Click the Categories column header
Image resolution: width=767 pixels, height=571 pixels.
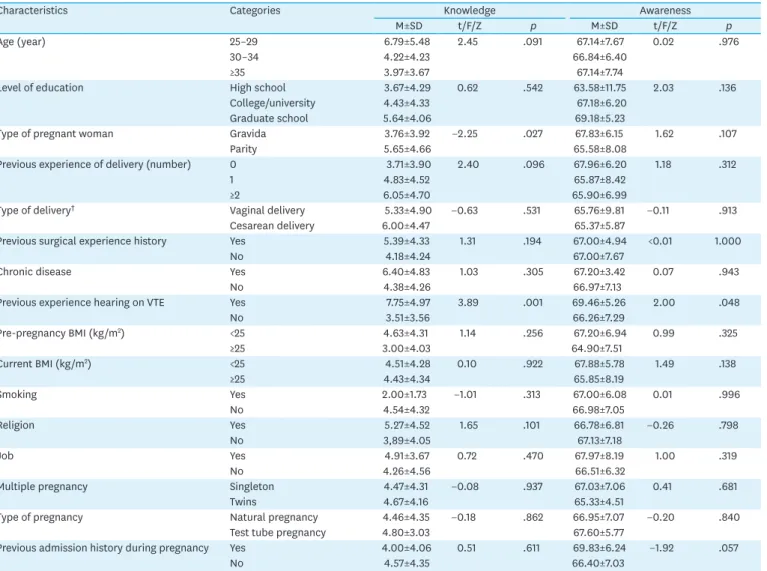tap(255, 10)
